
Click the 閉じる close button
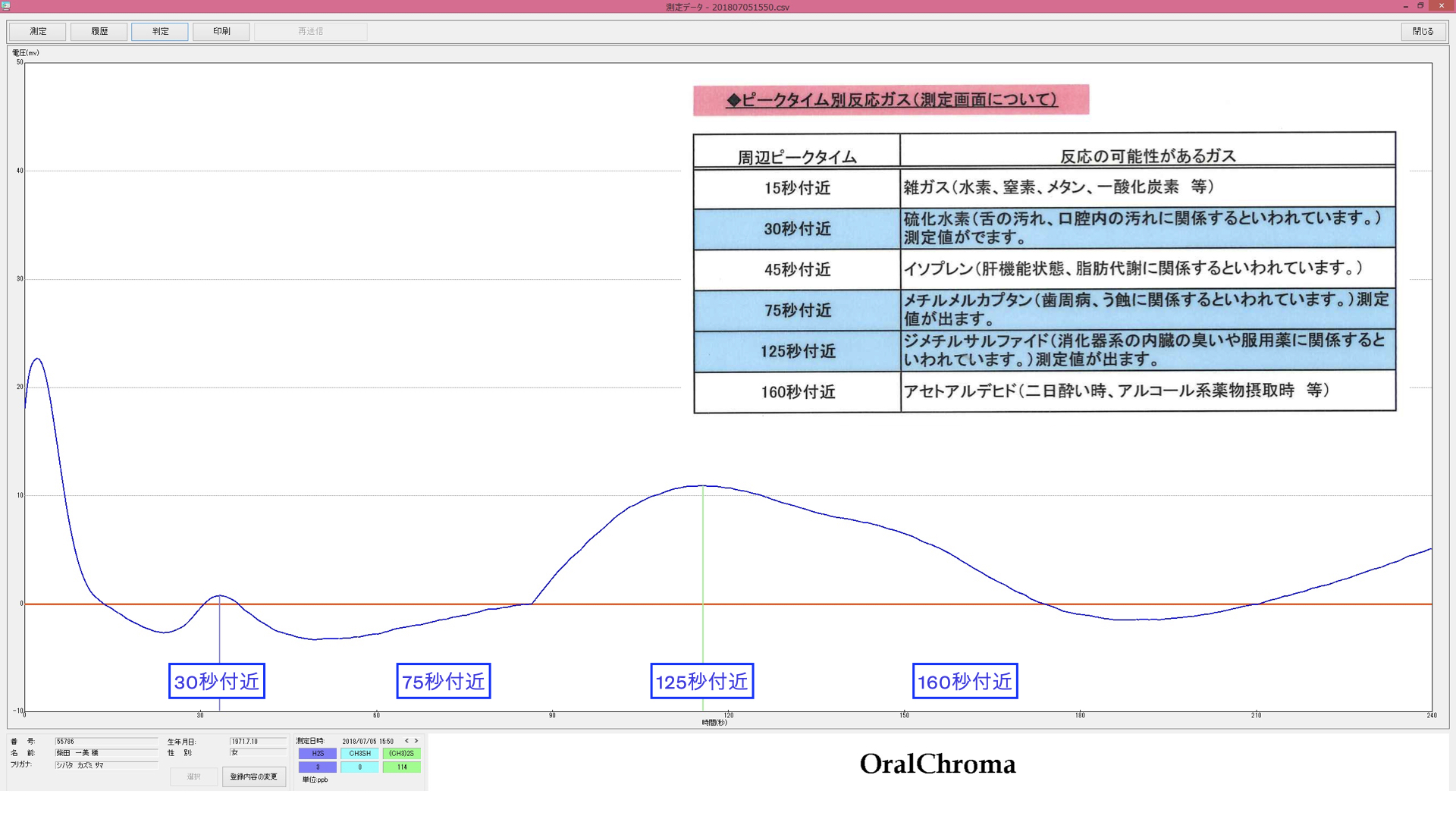click(x=1423, y=31)
